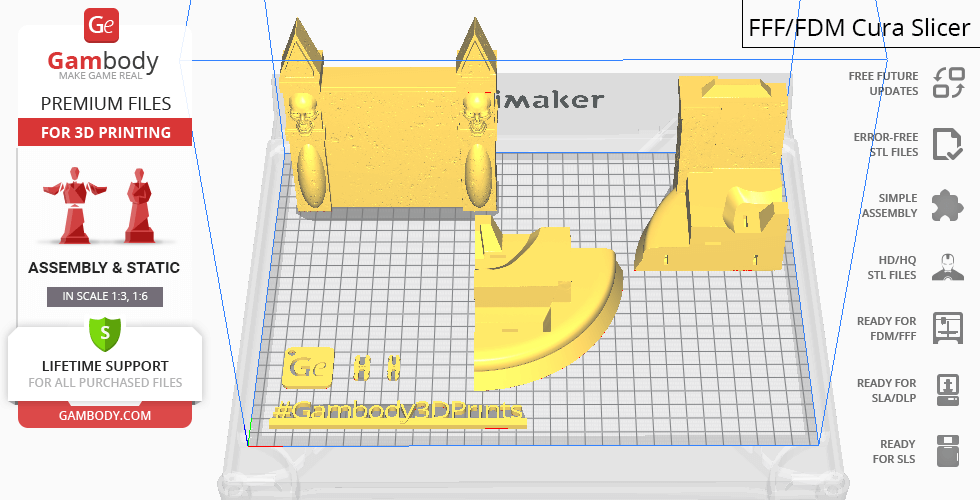
Task: Select the HD/HQ STL files icon
Action: [x=946, y=267]
